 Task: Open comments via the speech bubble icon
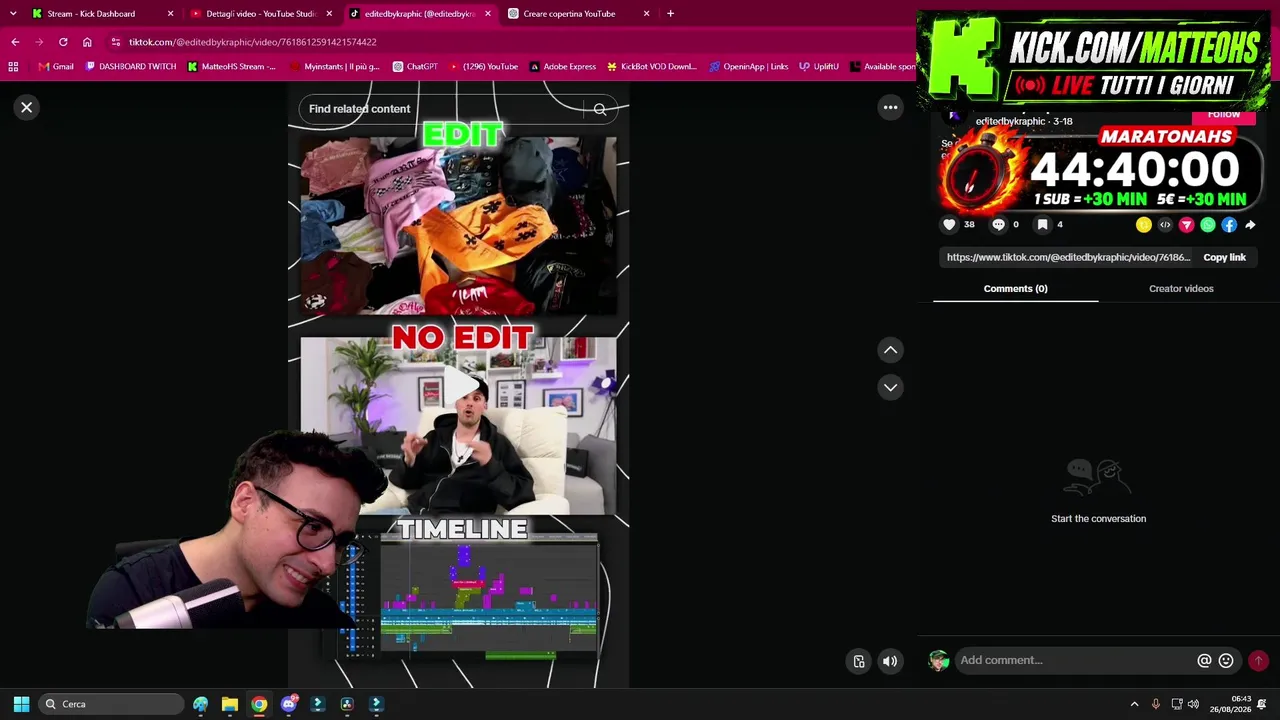998,225
